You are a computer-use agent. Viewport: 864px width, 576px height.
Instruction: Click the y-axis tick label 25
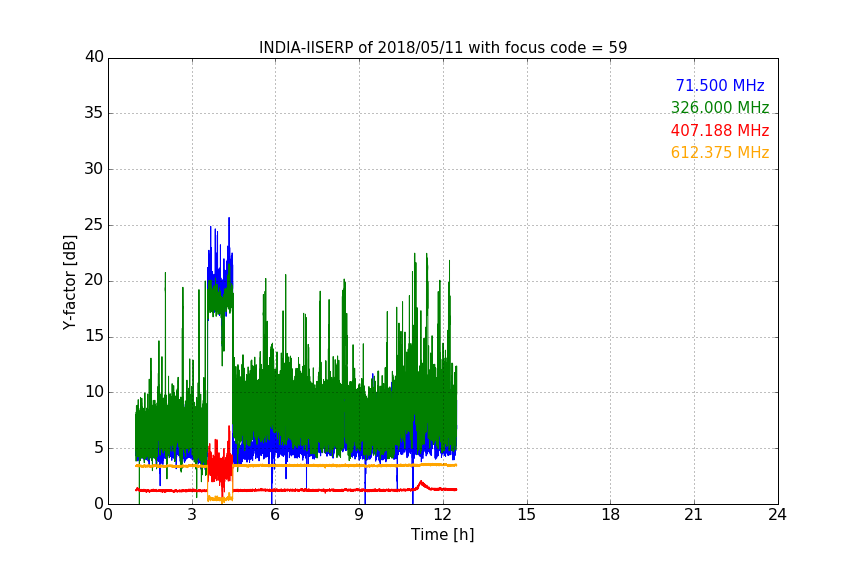(94, 225)
